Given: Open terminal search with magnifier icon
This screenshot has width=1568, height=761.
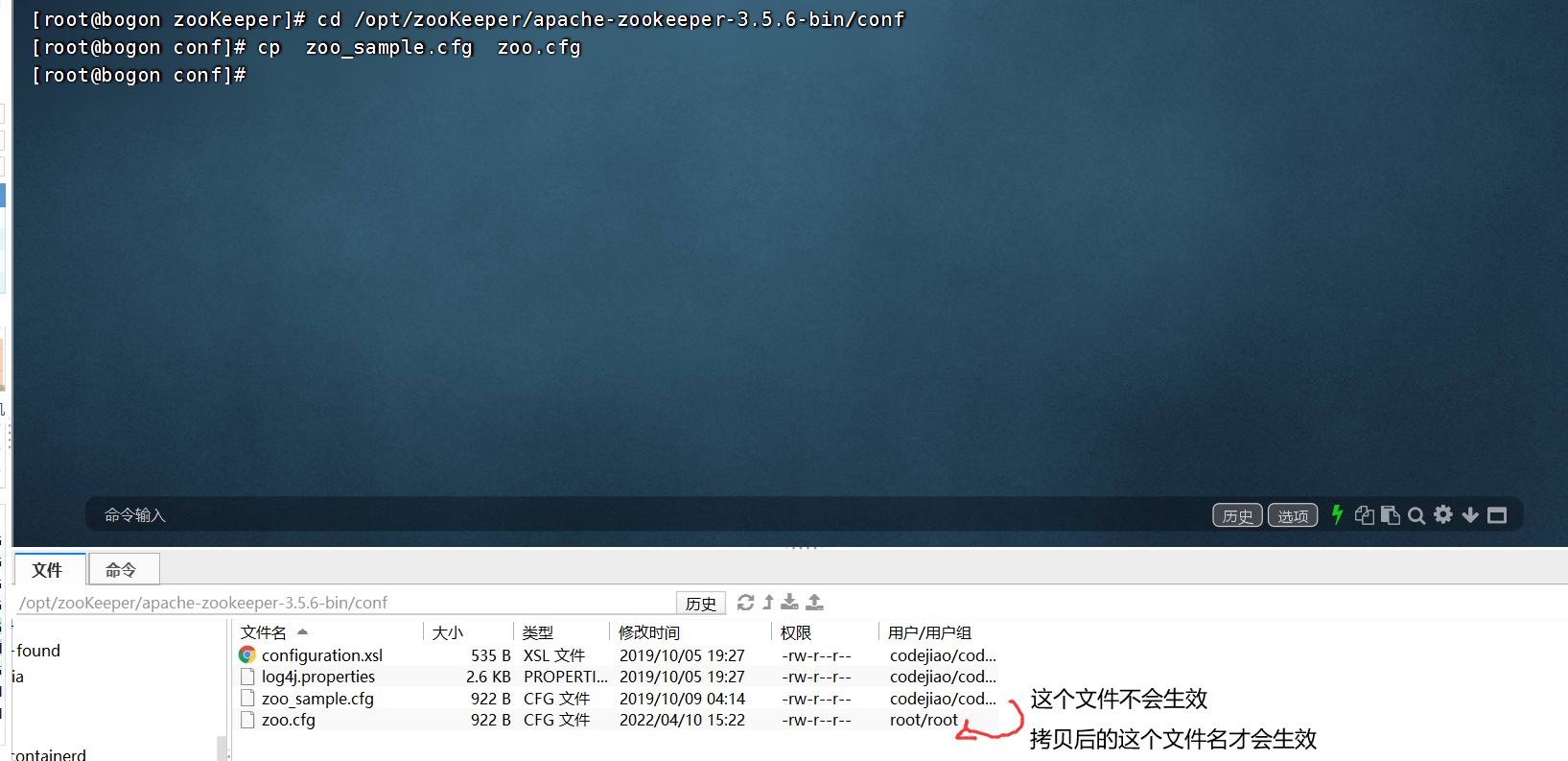Looking at the screenshot, I should 1416,516.
